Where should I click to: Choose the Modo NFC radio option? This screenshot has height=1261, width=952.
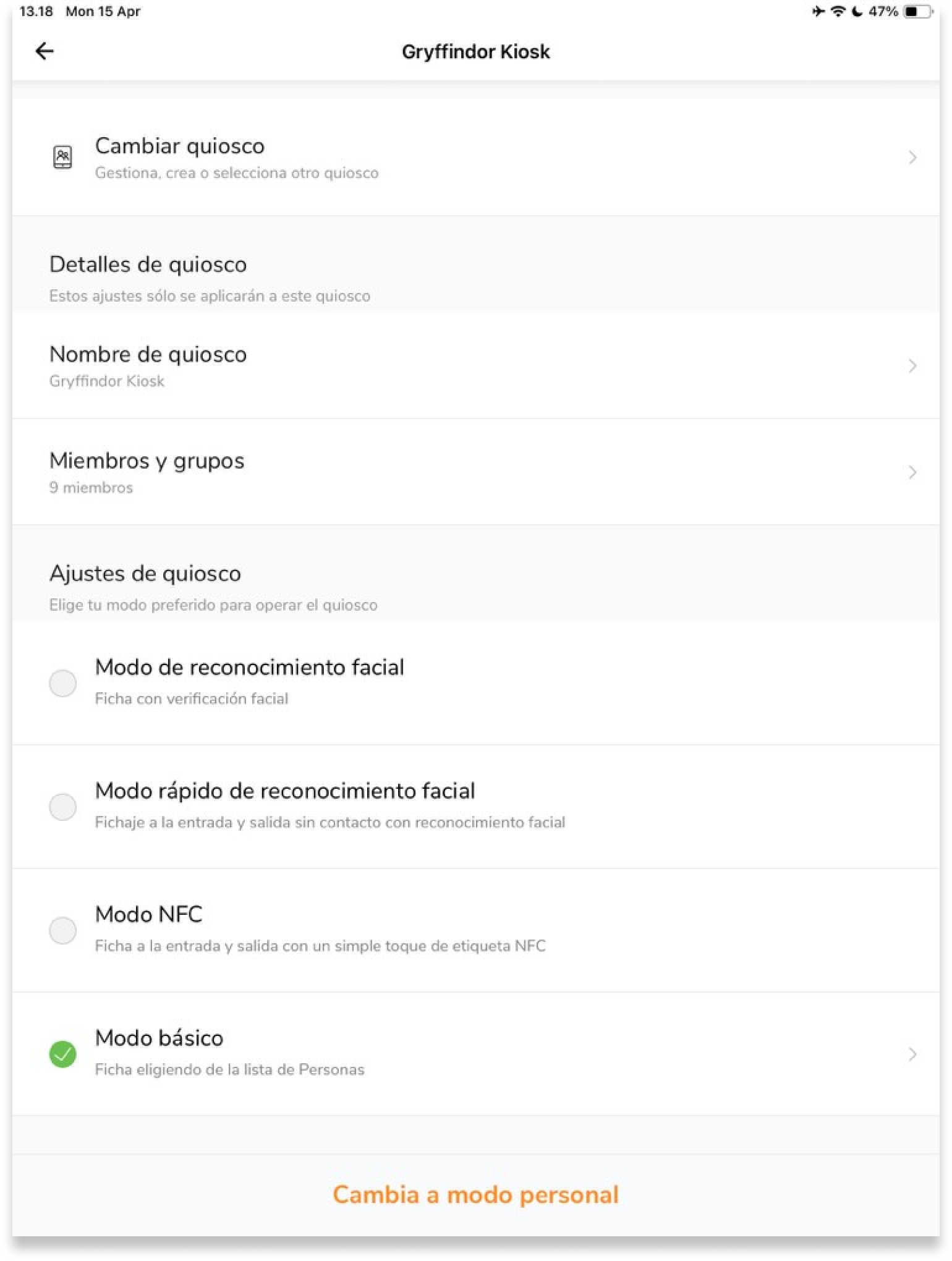(x=62, y=930)
